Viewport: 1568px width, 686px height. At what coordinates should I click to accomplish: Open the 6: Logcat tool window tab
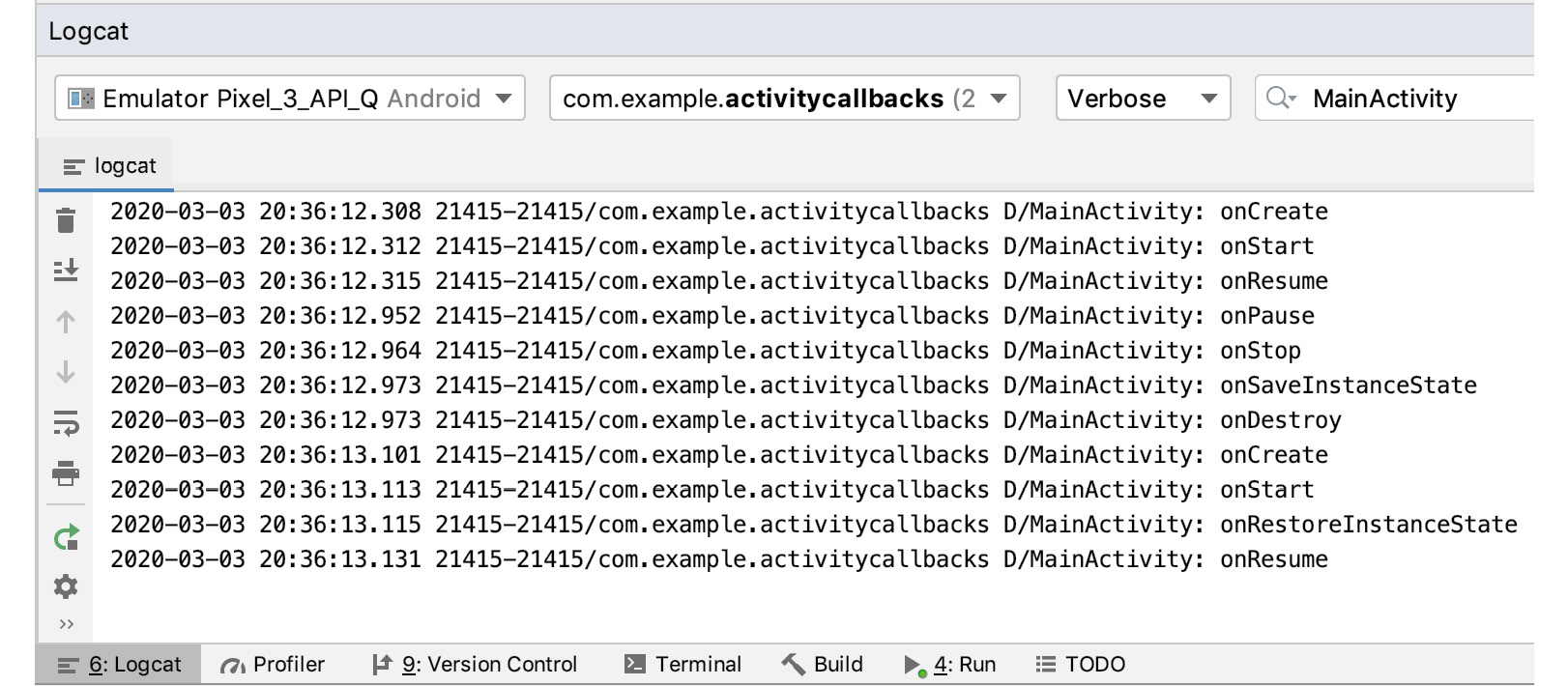120,665
